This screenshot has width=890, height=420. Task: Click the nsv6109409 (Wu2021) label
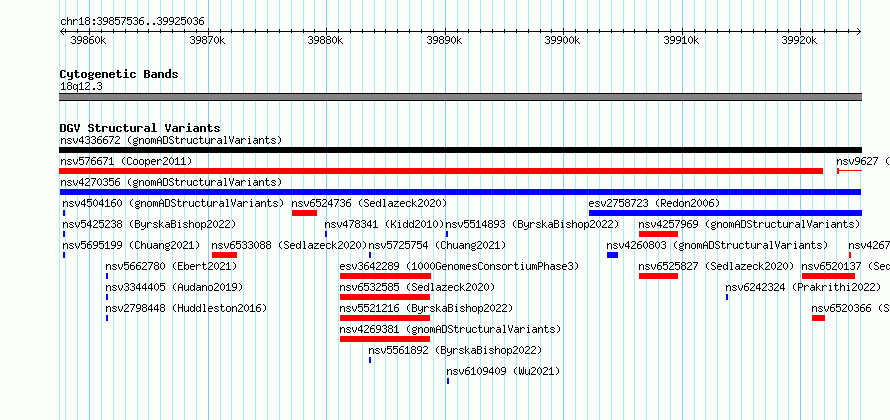503,371
